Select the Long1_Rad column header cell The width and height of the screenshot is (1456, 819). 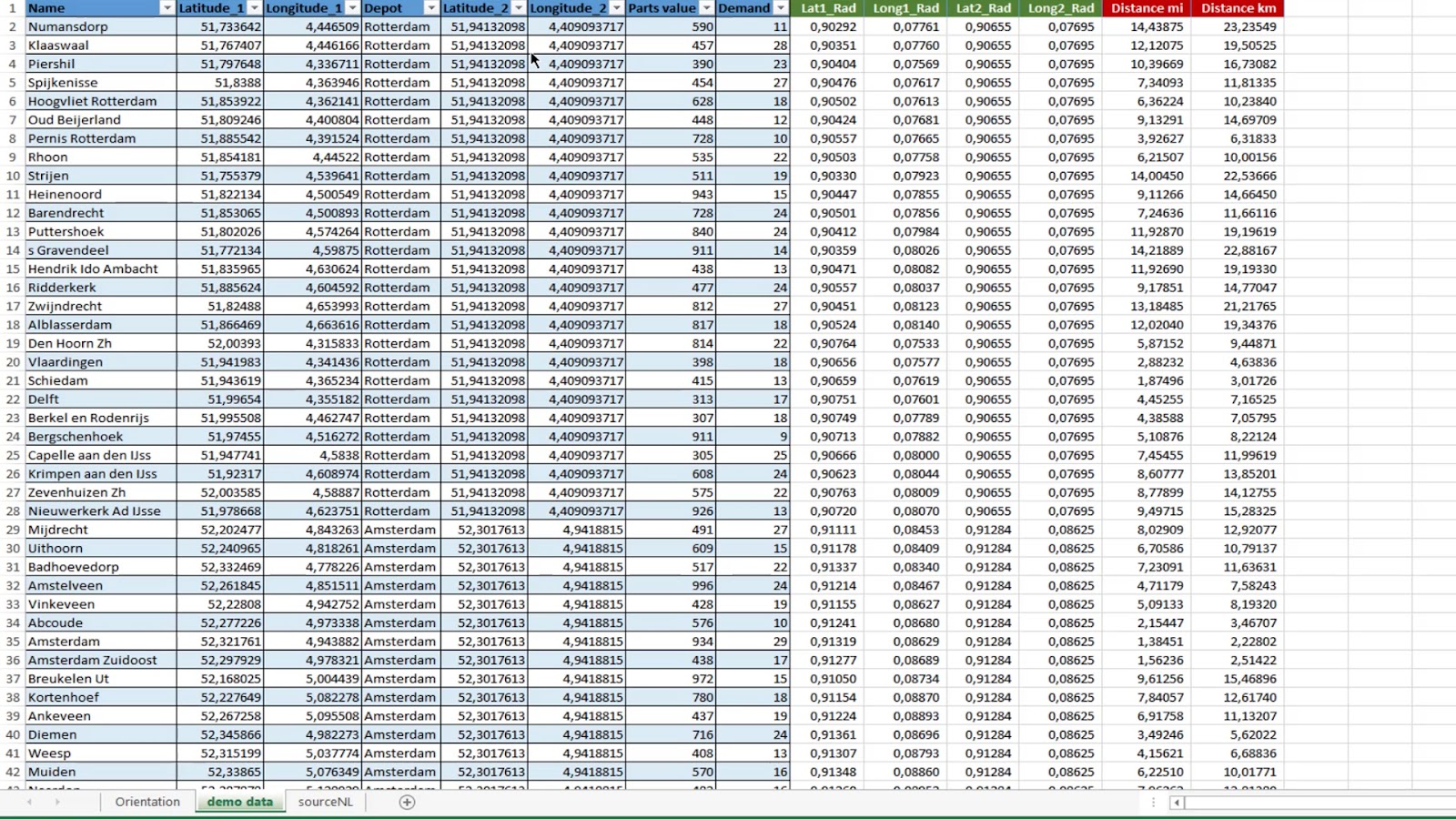click(x=905, y=8)
